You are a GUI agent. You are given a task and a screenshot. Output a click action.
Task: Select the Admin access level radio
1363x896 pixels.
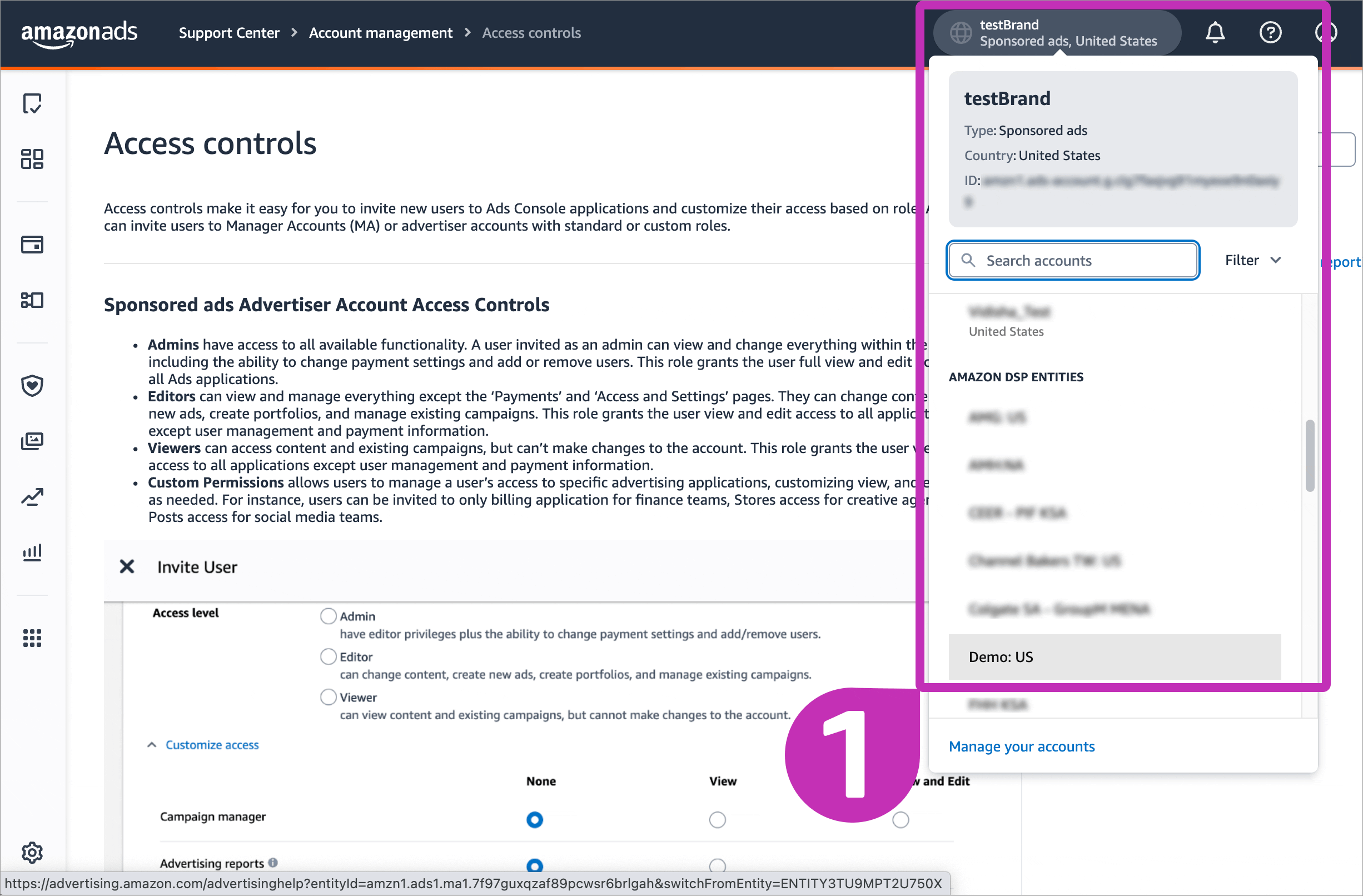328,616
